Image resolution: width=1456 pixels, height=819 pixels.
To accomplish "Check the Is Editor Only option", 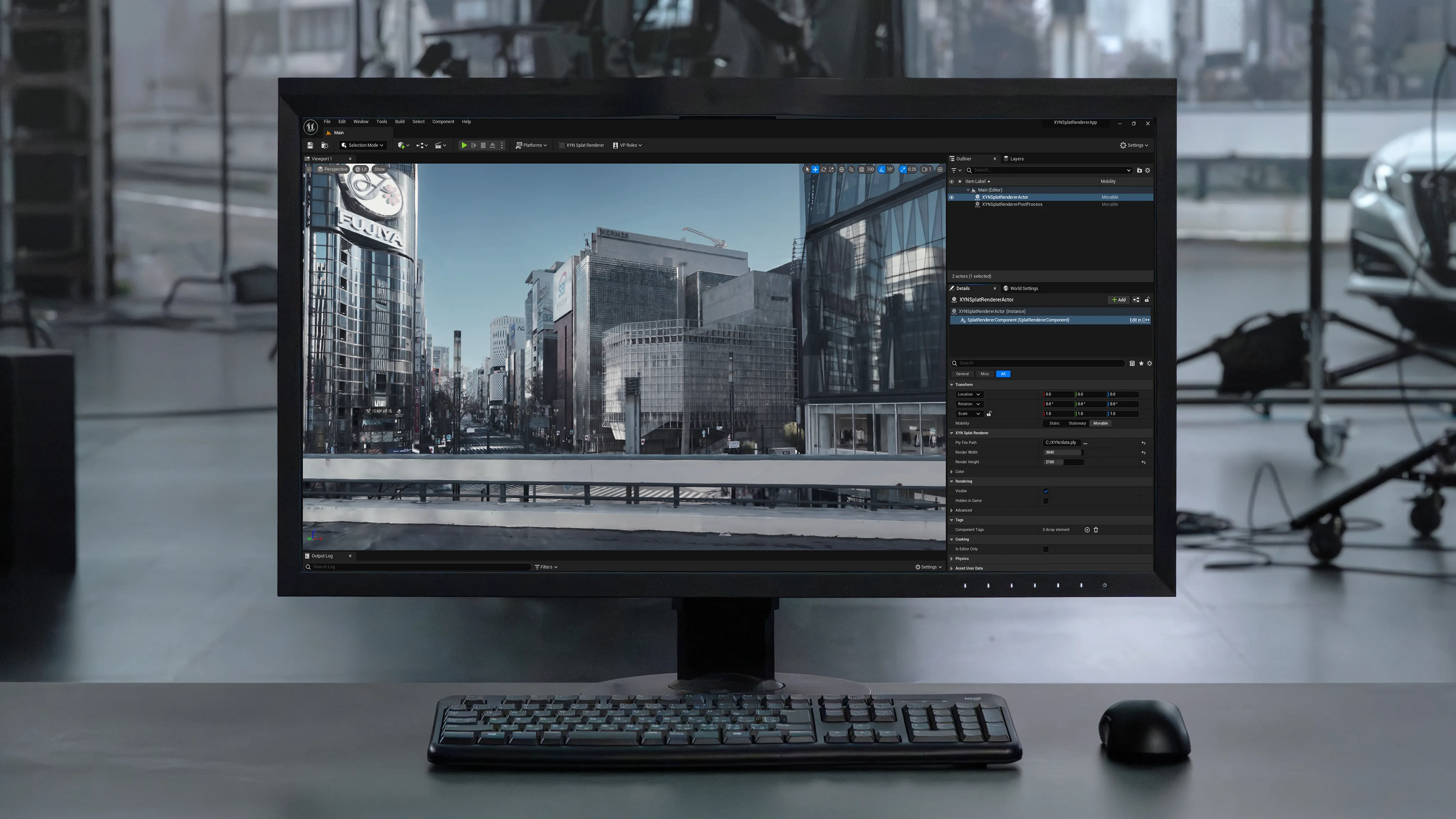I will [x=1046, y=549].
